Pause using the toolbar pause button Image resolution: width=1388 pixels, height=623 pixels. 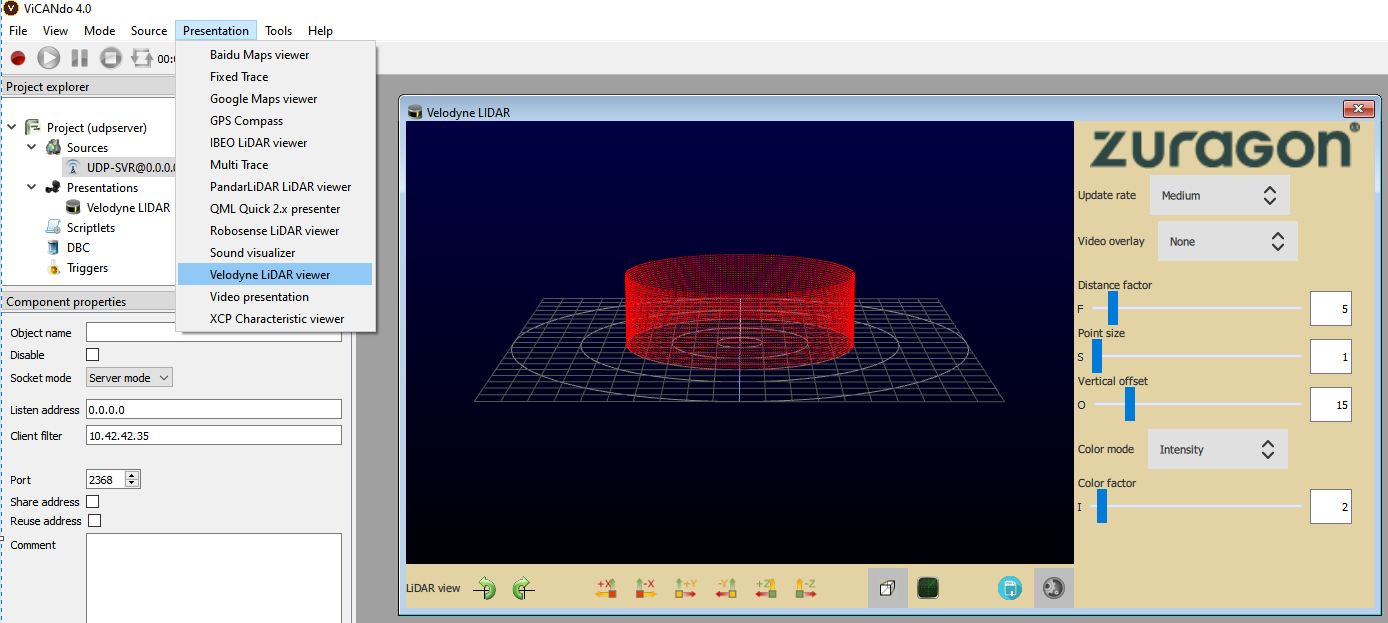pyautogui.click(x=80, y=59)
